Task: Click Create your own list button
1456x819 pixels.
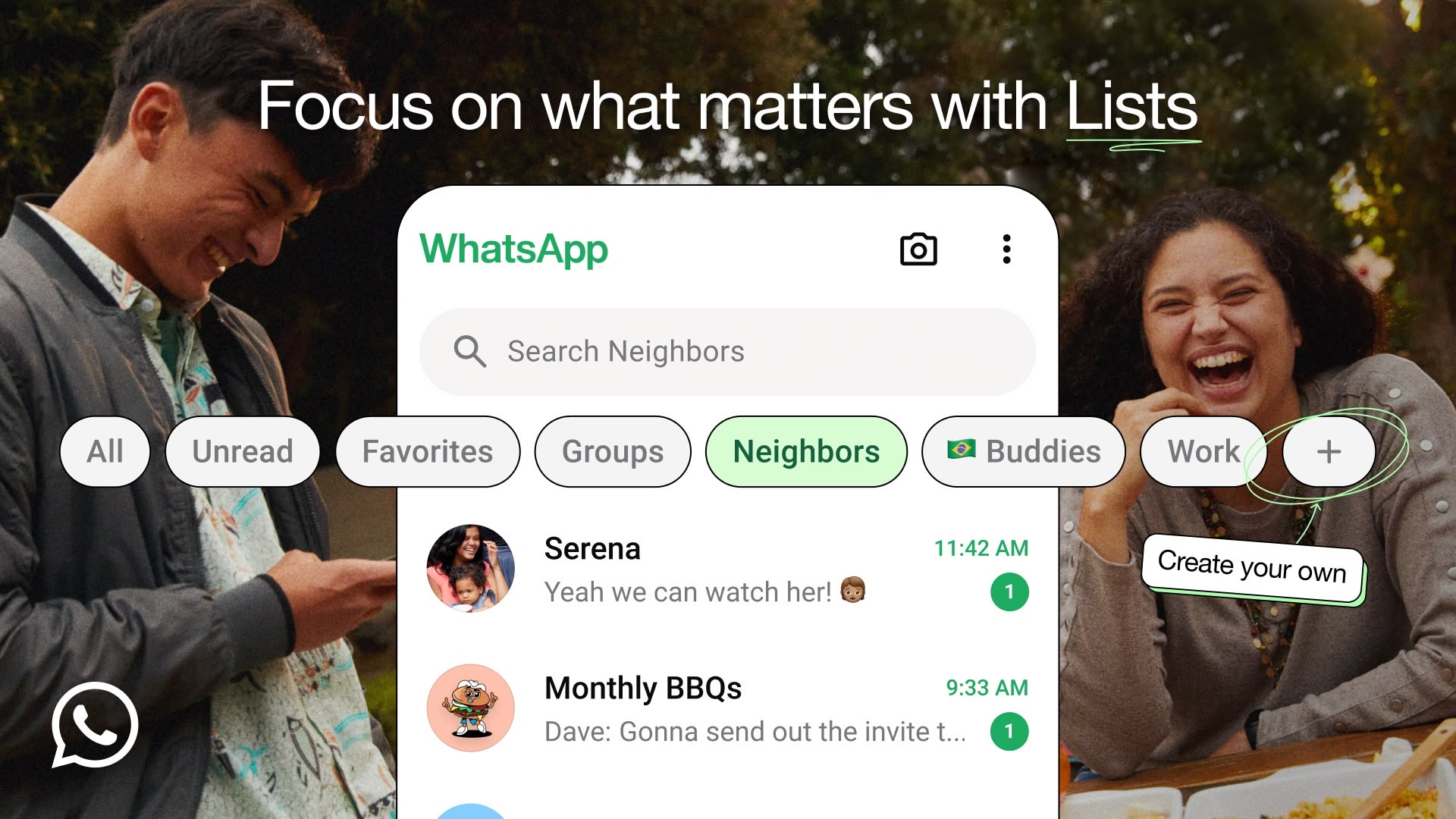Action: pyautogui.click(x=1328, y=452)
